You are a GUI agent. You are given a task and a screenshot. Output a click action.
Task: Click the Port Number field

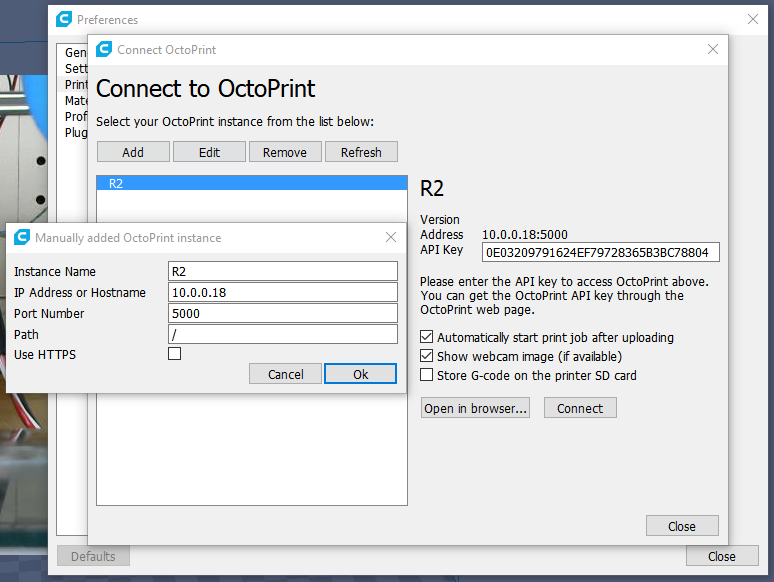283,313
